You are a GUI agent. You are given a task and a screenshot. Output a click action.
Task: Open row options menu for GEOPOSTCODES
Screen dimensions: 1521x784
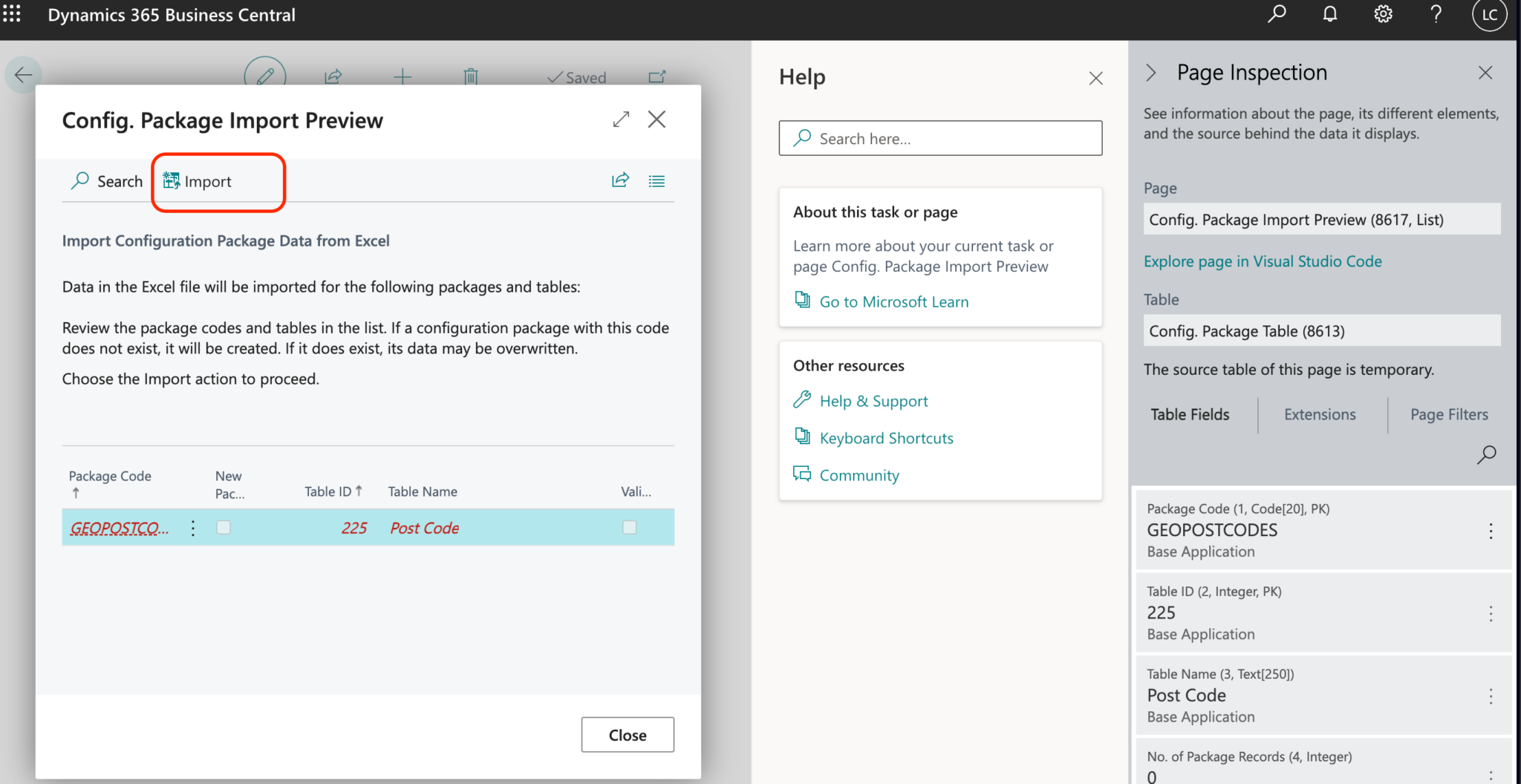pos(193,528)
